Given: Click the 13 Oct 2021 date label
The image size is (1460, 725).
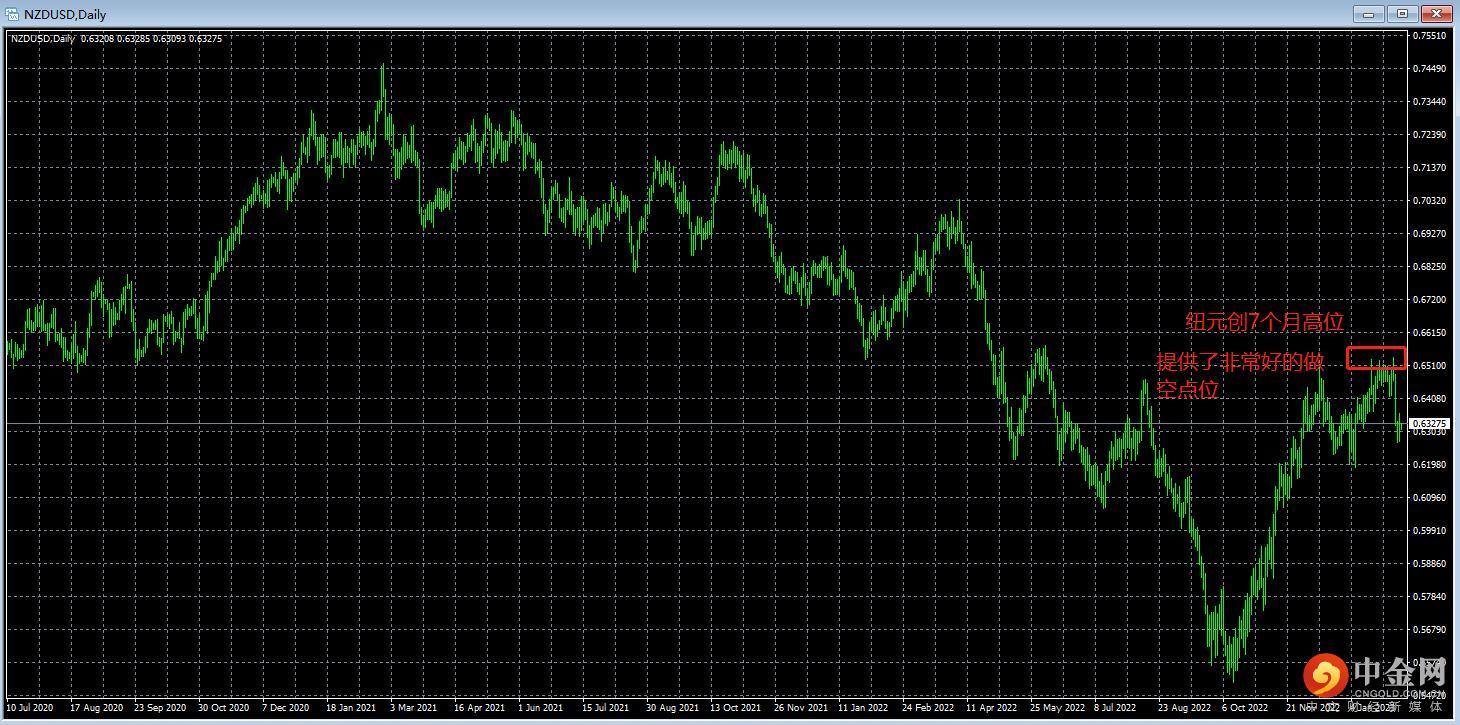Looking at the screenshot, I should point(735,708).
